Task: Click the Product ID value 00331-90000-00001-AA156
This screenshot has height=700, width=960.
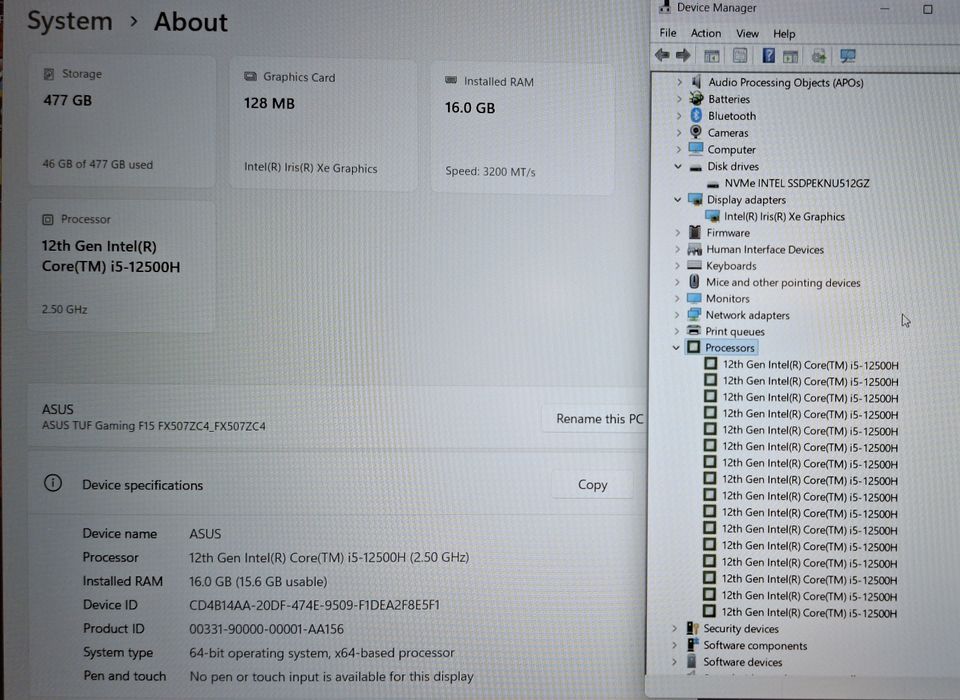Action: click(x=266, y=629)
